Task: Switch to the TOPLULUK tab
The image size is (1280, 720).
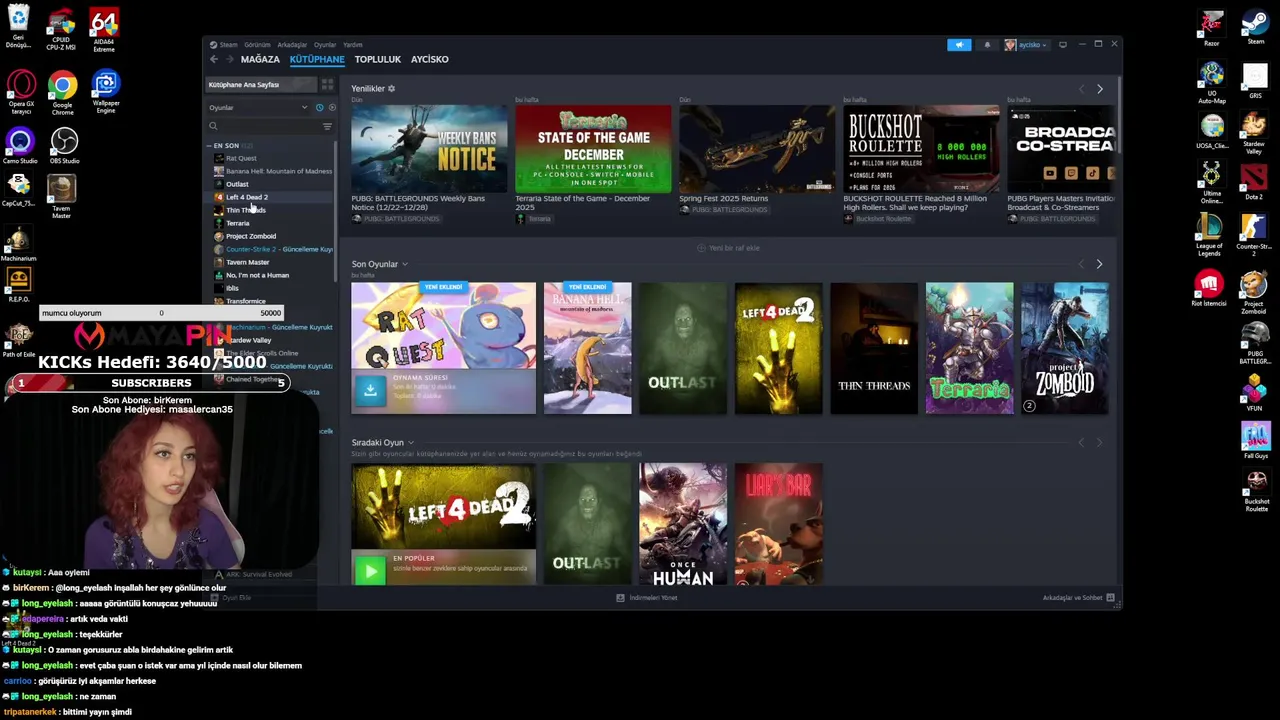Action: click(x=377, y=60)
